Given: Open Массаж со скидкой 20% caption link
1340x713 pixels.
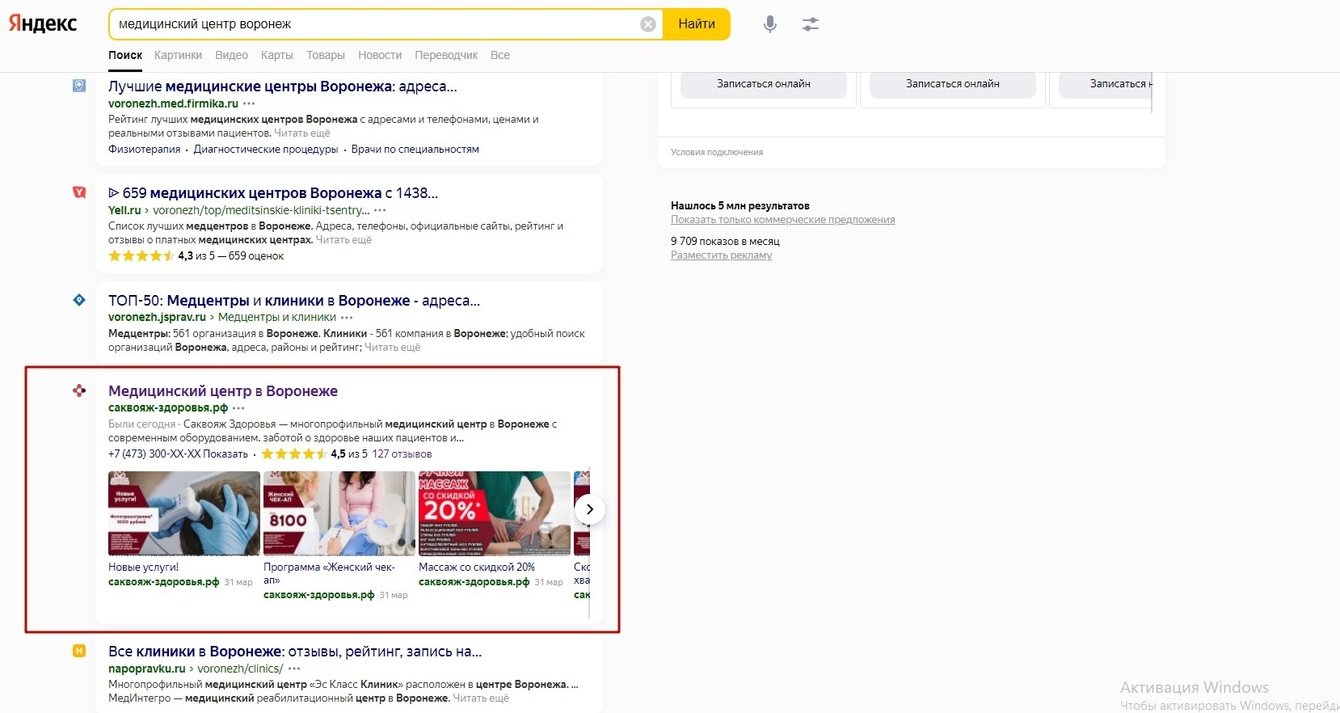Looking at the screenshot, I should (476, 567).
